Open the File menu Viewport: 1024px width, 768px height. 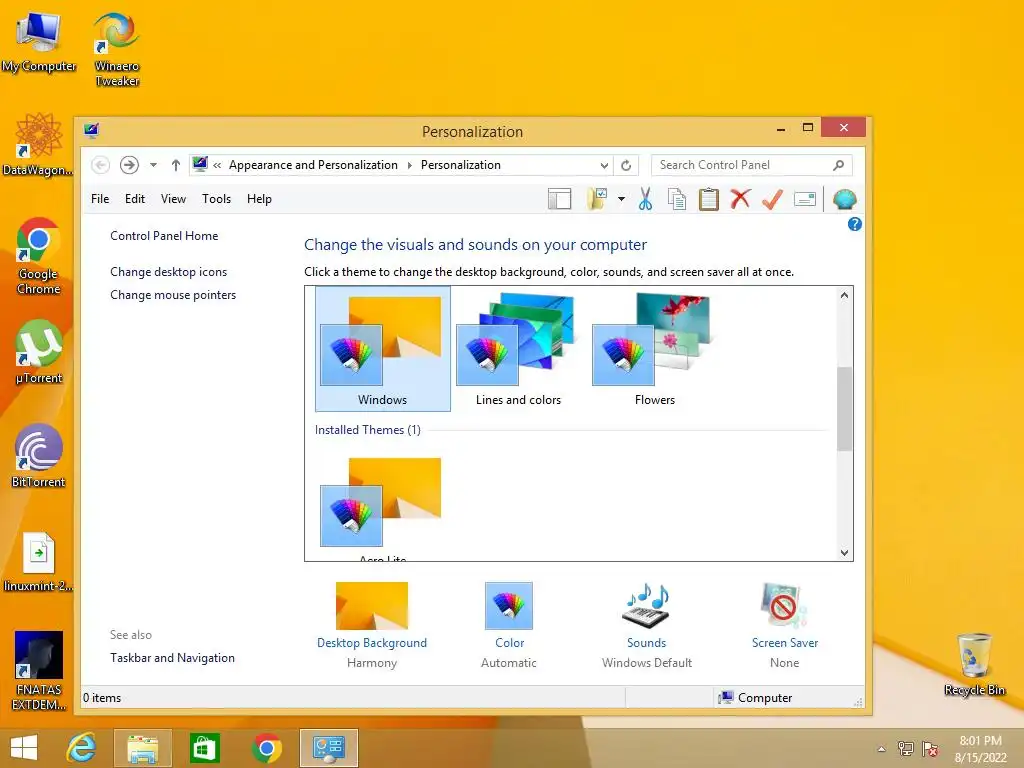tap(100, 199)
